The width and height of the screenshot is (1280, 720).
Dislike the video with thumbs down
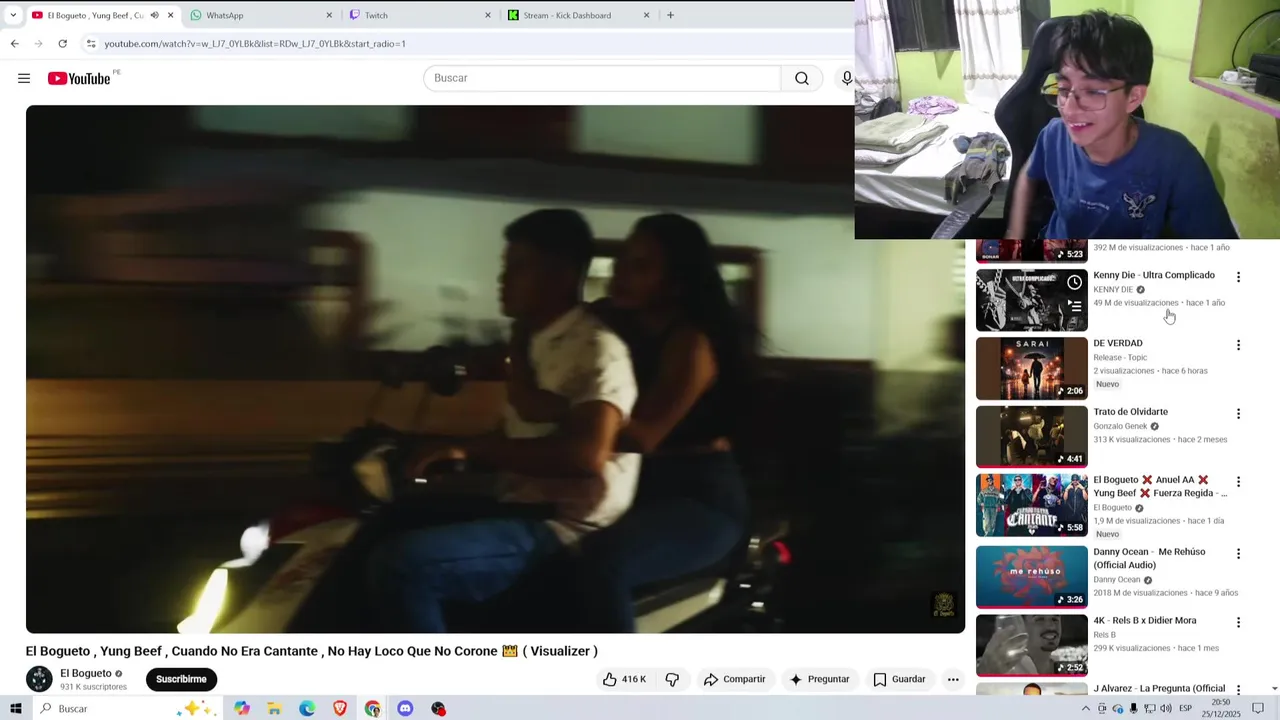pos(672,679)
